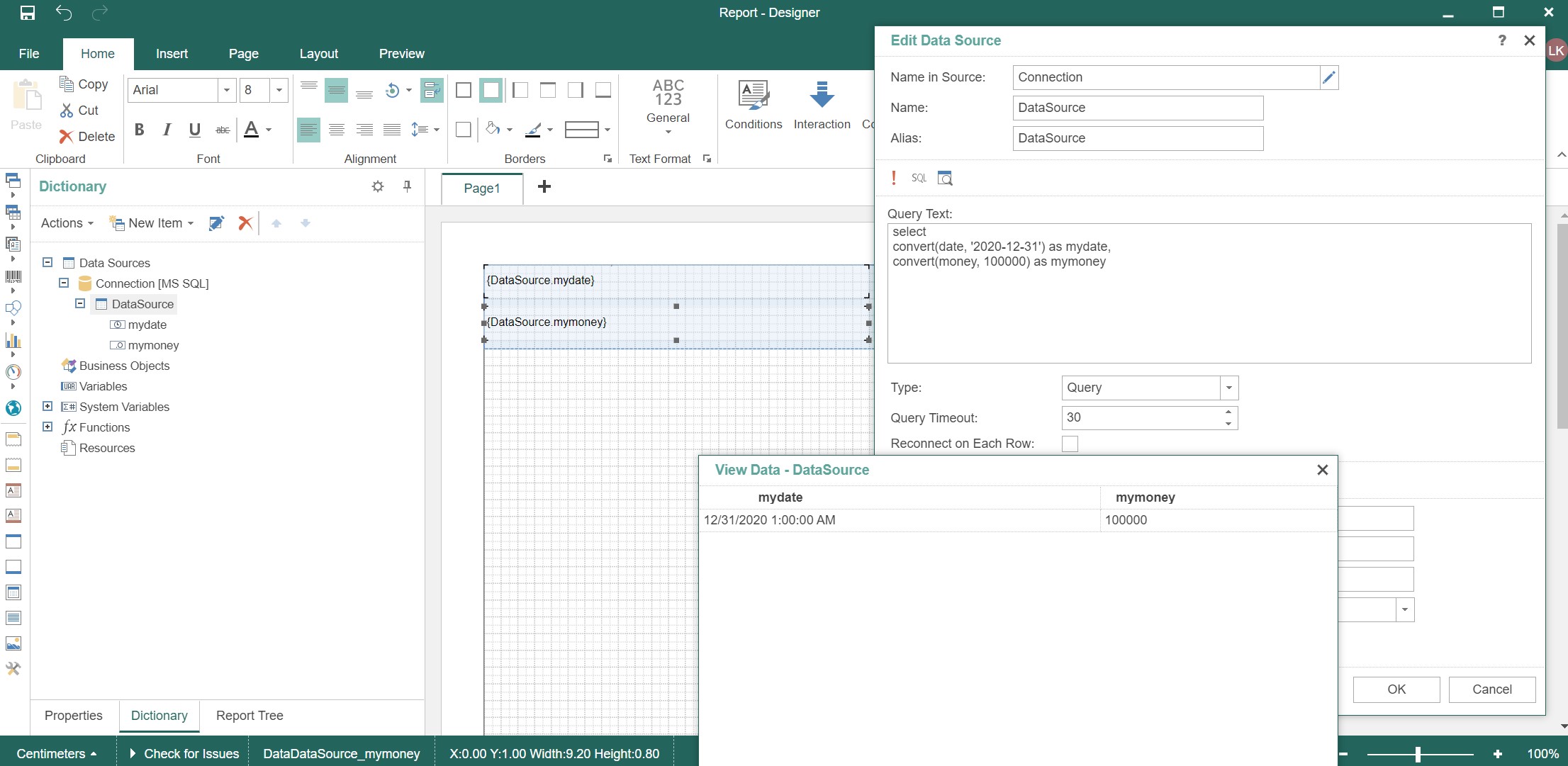Viewport: 1568px width, 766px height.
Task: Click the map globe icon in toolbox
Action: pyautogui.click(x=13, y=408)
